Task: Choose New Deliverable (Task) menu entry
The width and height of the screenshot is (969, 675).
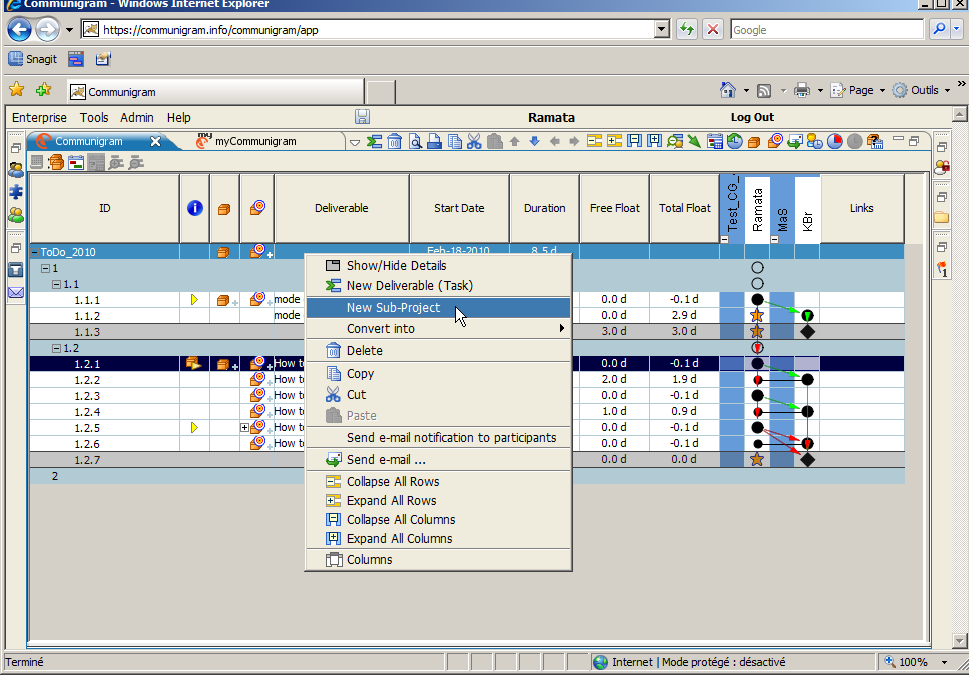Action: (438, 286)
